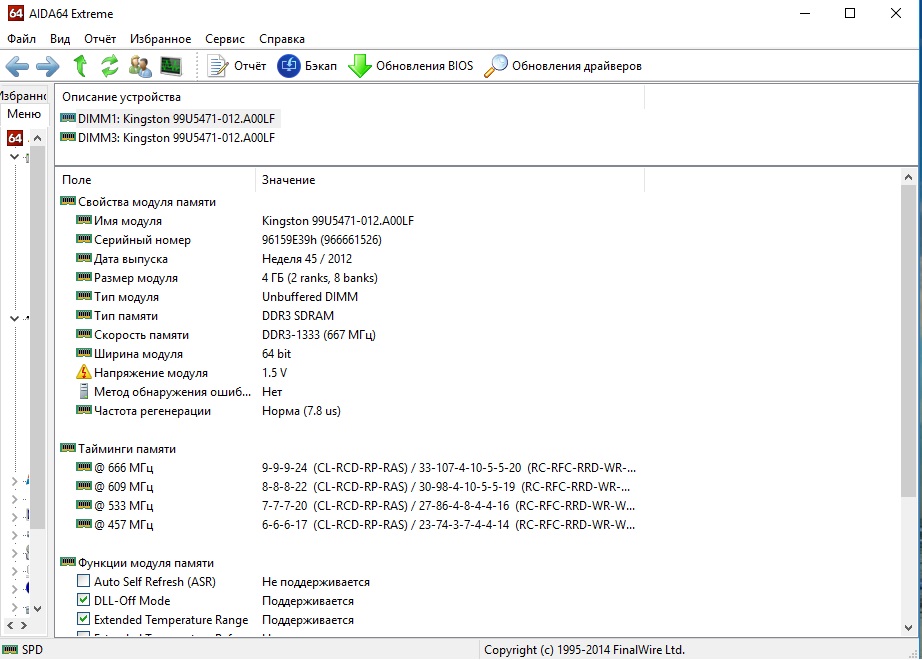This screenshot has width=922, height=660.
Task: Switch to the Меню sidebar tab
Action: coord(24,114)
